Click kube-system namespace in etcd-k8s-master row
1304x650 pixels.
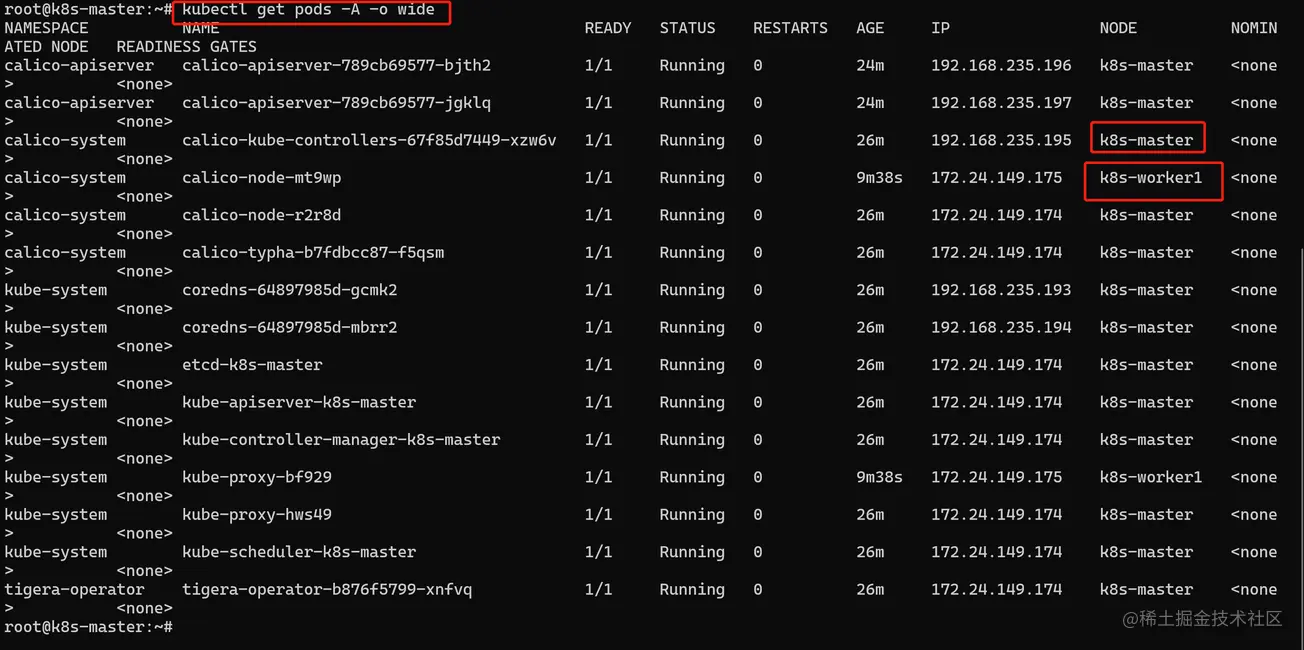click(x=56, y=365)
